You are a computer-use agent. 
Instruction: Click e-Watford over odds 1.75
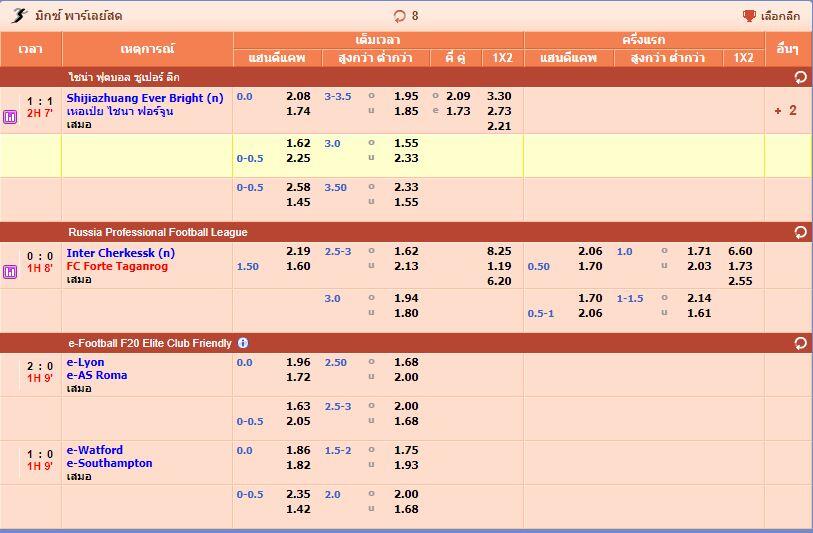click(x=406, y=451)
